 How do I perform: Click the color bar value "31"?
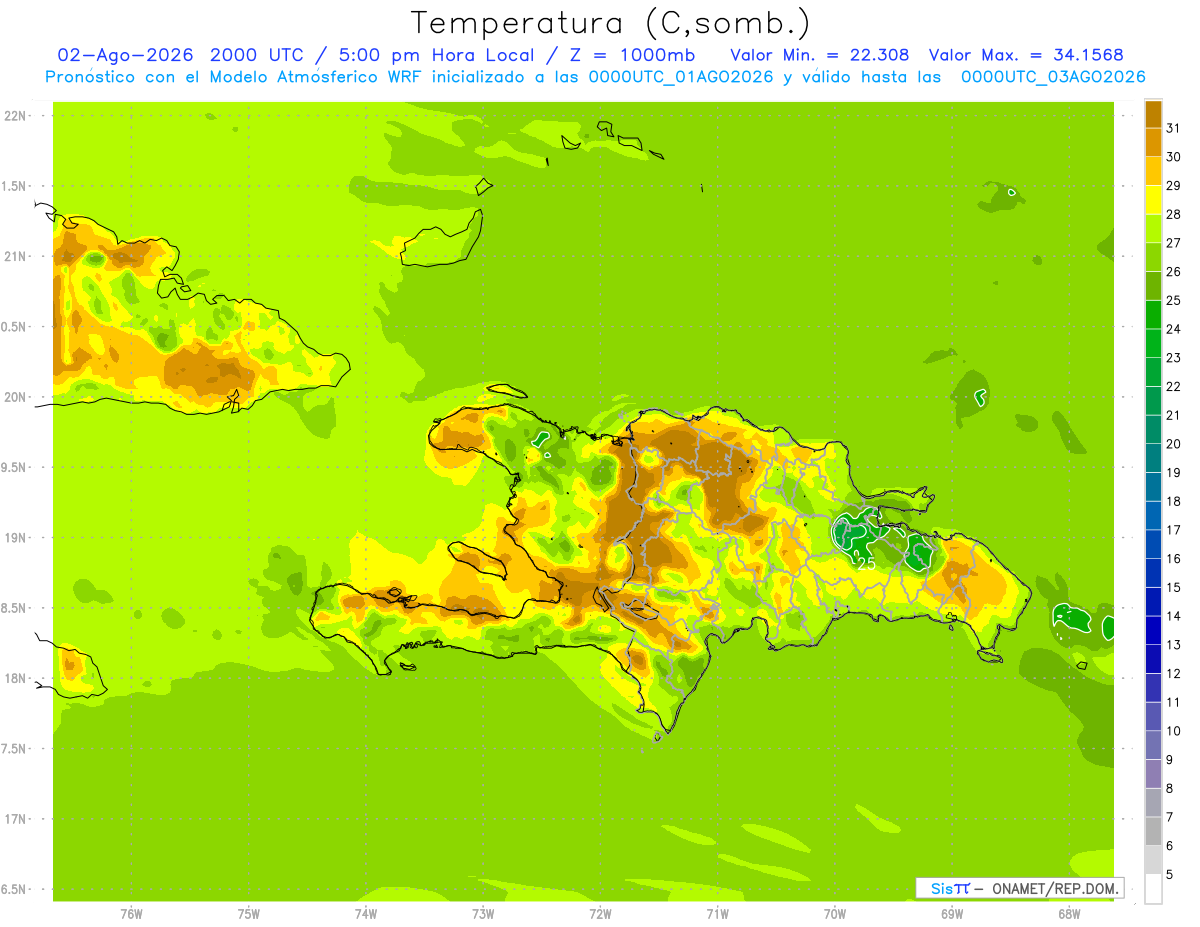point(1173,127)
